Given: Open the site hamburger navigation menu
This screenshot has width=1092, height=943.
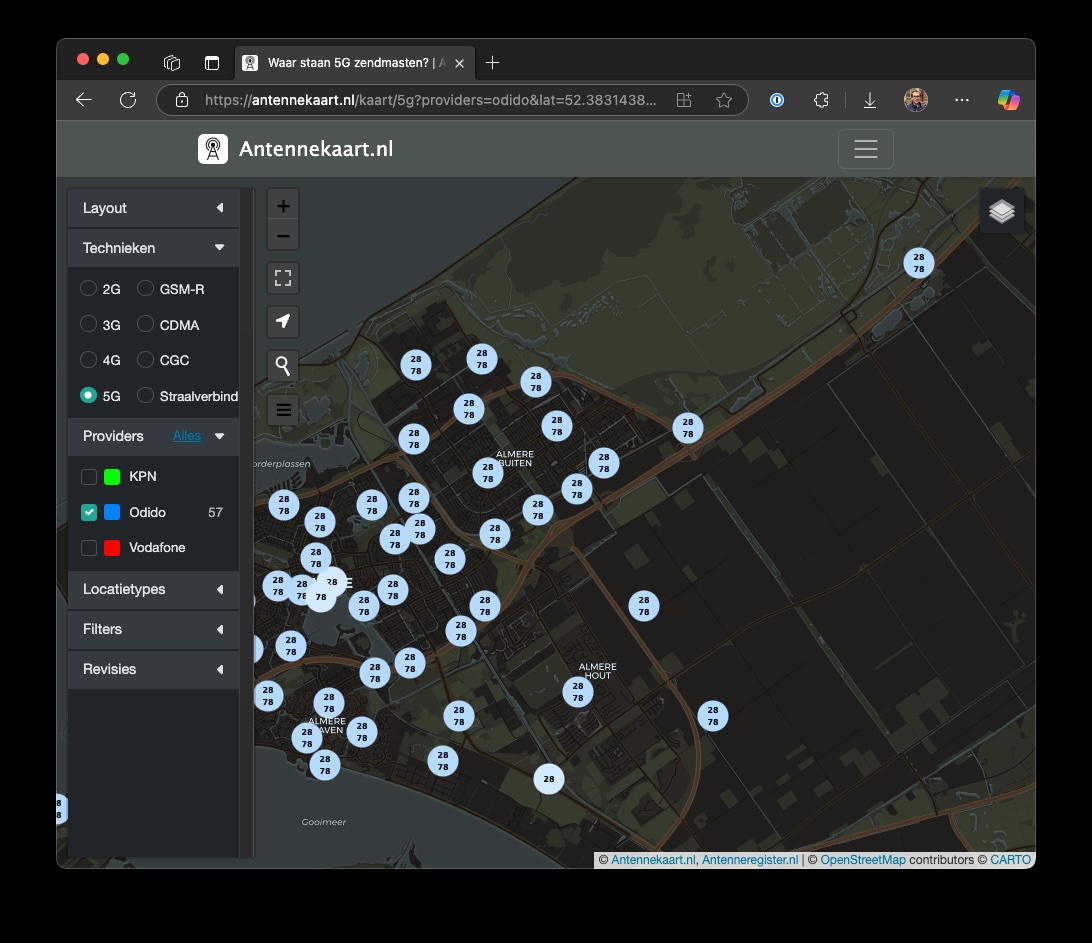Looking at the screenshot, I should (x=865, y=149).
